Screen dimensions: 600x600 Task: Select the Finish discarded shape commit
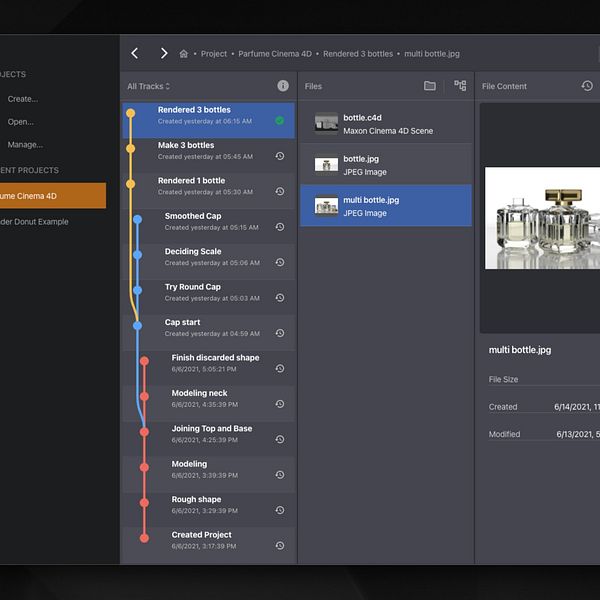point(209,368)
